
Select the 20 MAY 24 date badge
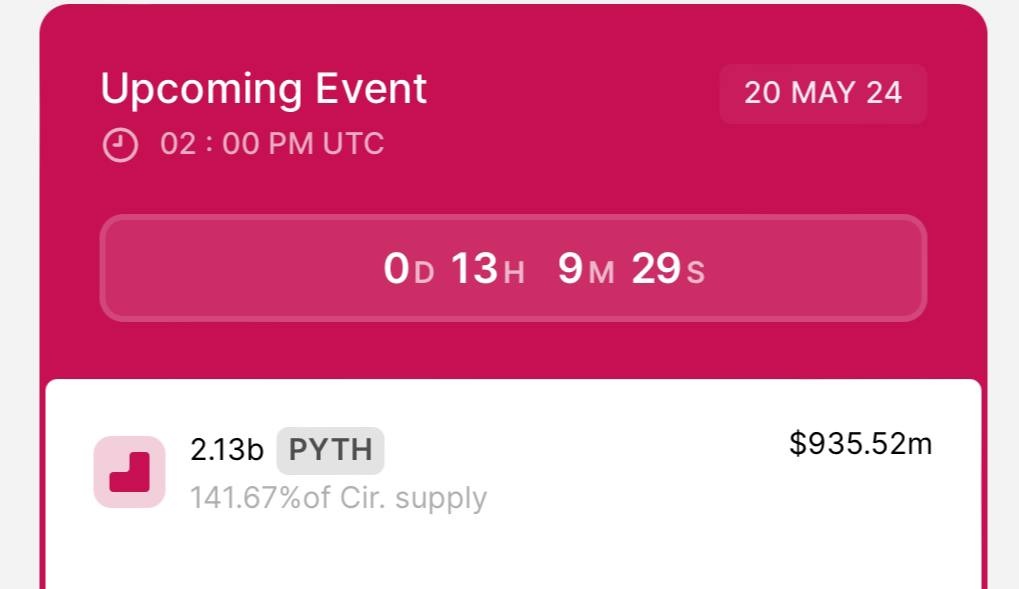click(x=823, y=93)
